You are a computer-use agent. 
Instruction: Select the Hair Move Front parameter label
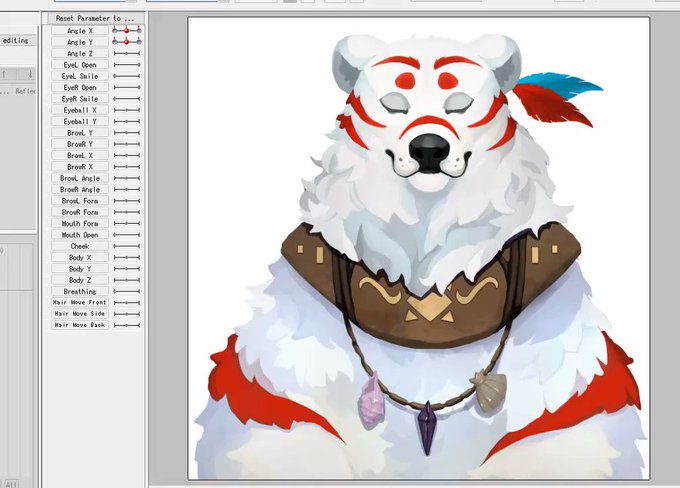pos(80,302)
